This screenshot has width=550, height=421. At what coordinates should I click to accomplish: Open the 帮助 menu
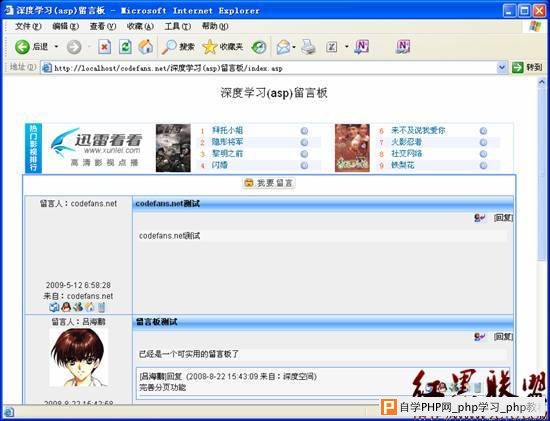point(215,26)
